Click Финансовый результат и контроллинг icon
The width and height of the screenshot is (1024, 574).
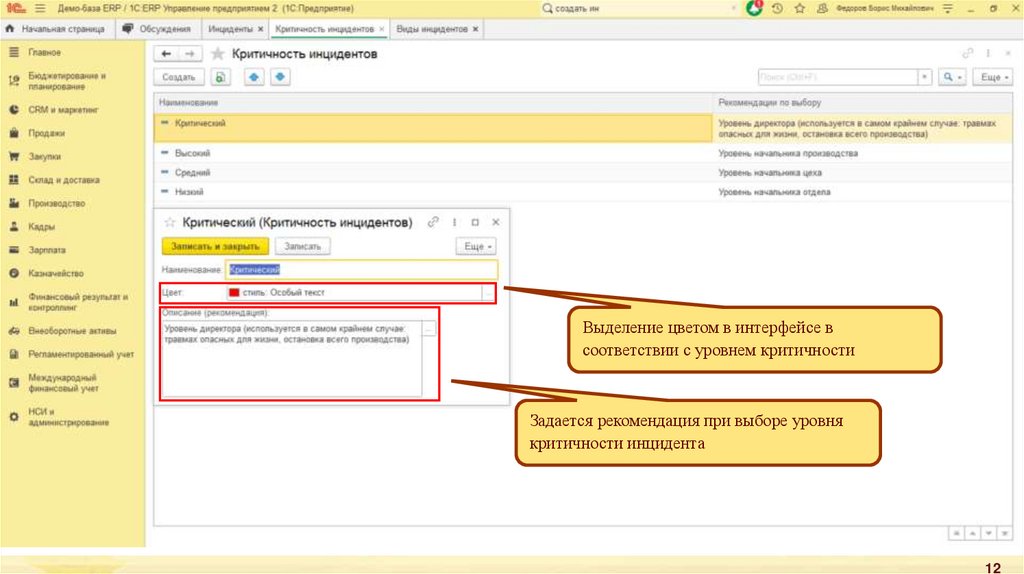coord(14,302)
